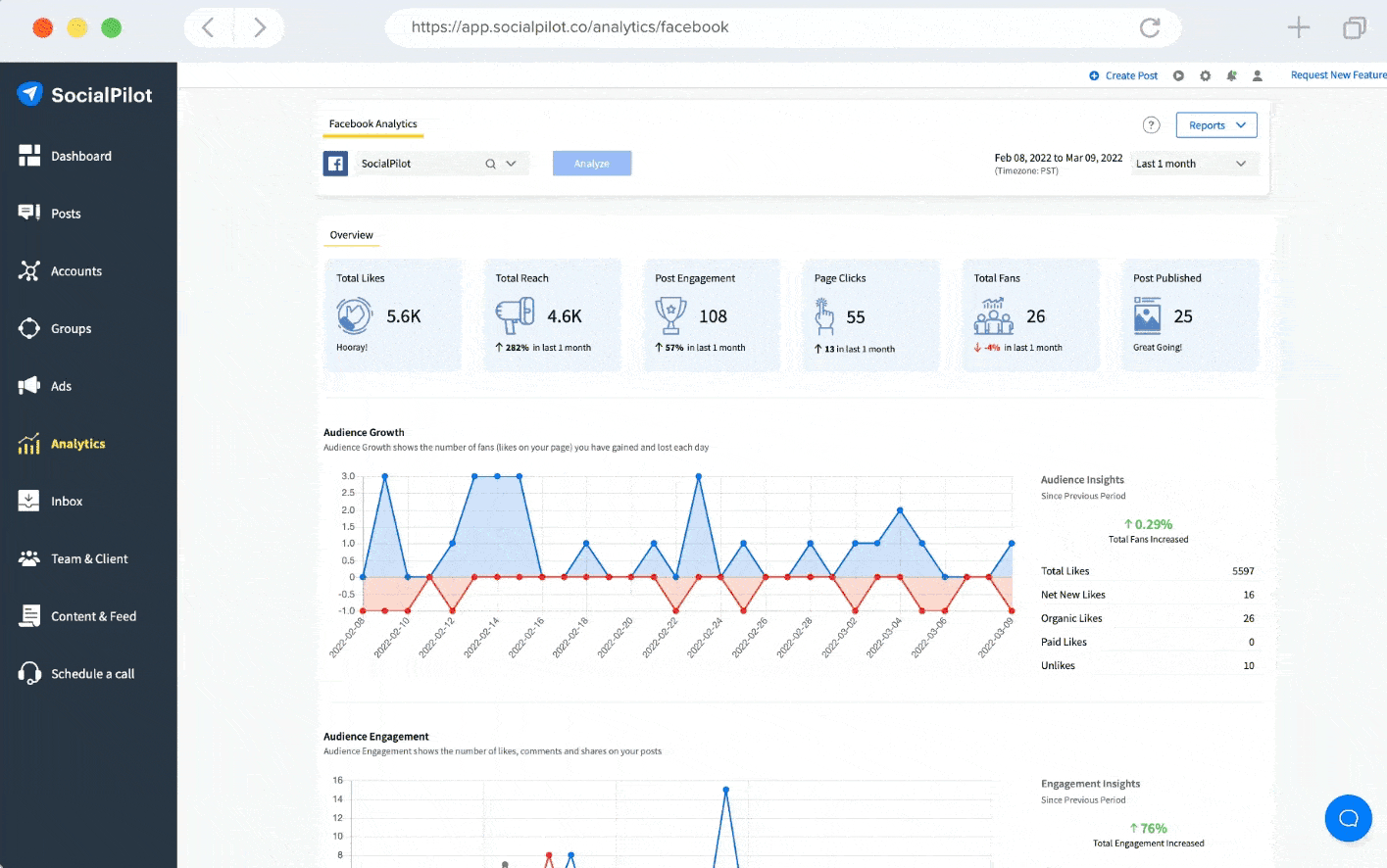Open Team & Client menu item
Screen dimensions: 1387x868
(89, 559)
